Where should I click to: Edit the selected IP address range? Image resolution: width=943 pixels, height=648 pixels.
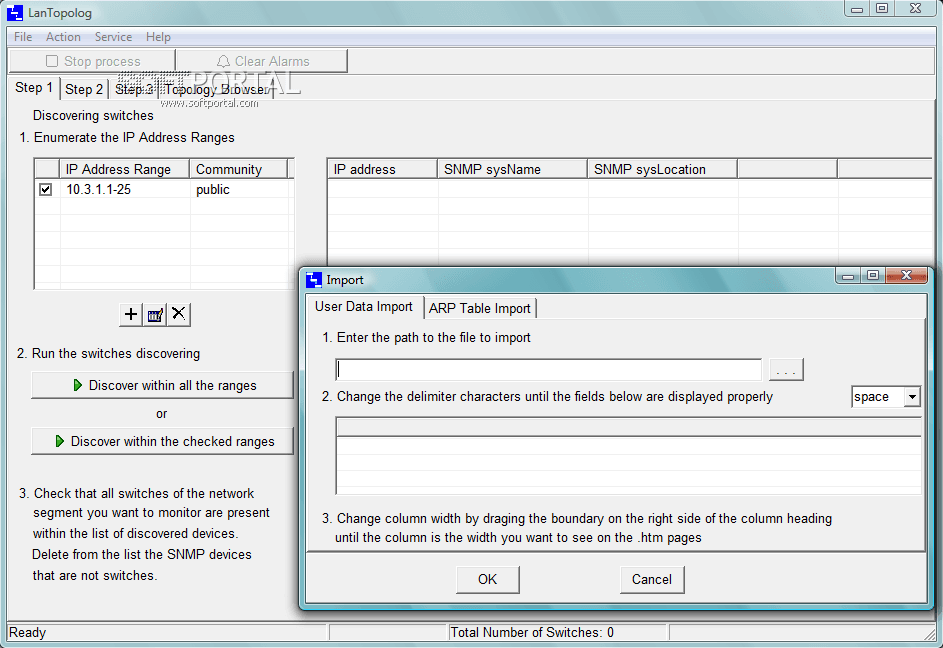[x=155, y=314]
